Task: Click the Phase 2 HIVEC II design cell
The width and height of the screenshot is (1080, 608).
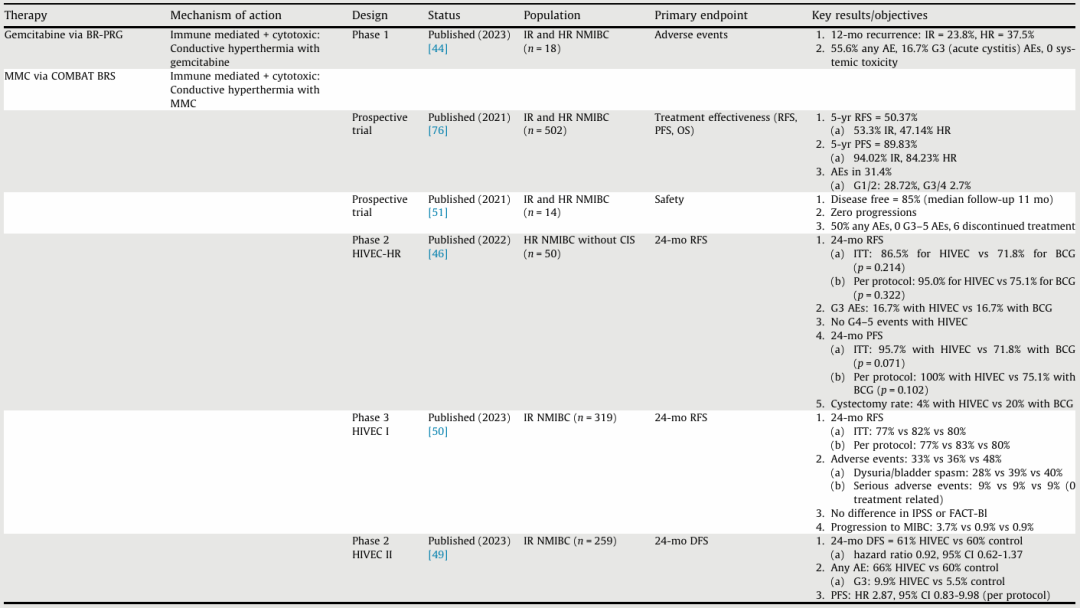Action: (x=372, y=547)
